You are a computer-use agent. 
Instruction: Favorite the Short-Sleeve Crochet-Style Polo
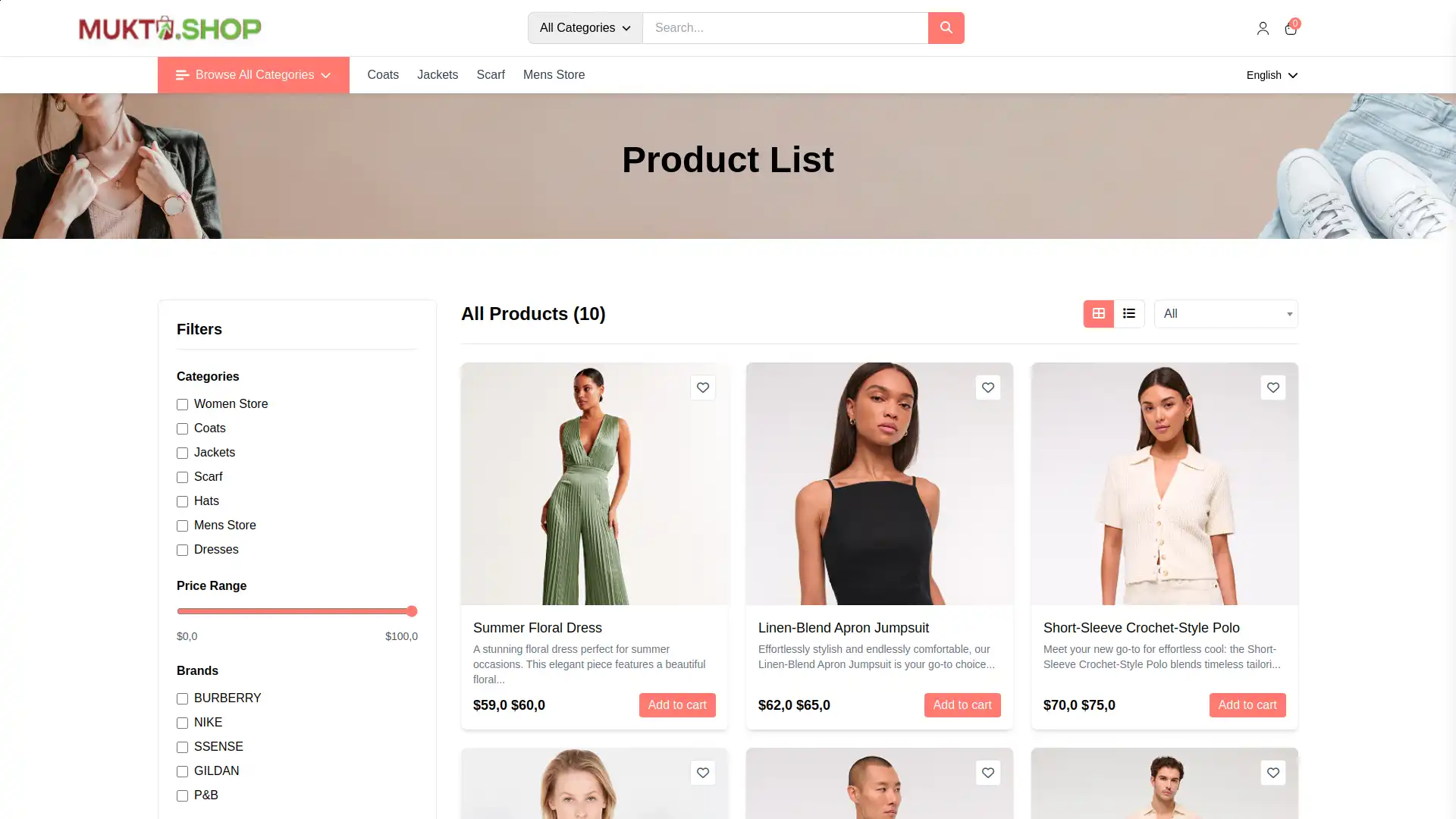1273,388
